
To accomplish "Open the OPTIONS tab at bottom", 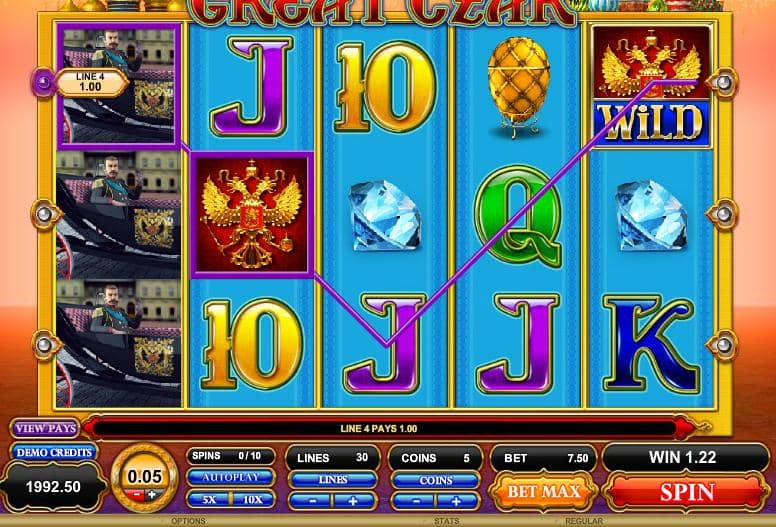I will (188, 521).
